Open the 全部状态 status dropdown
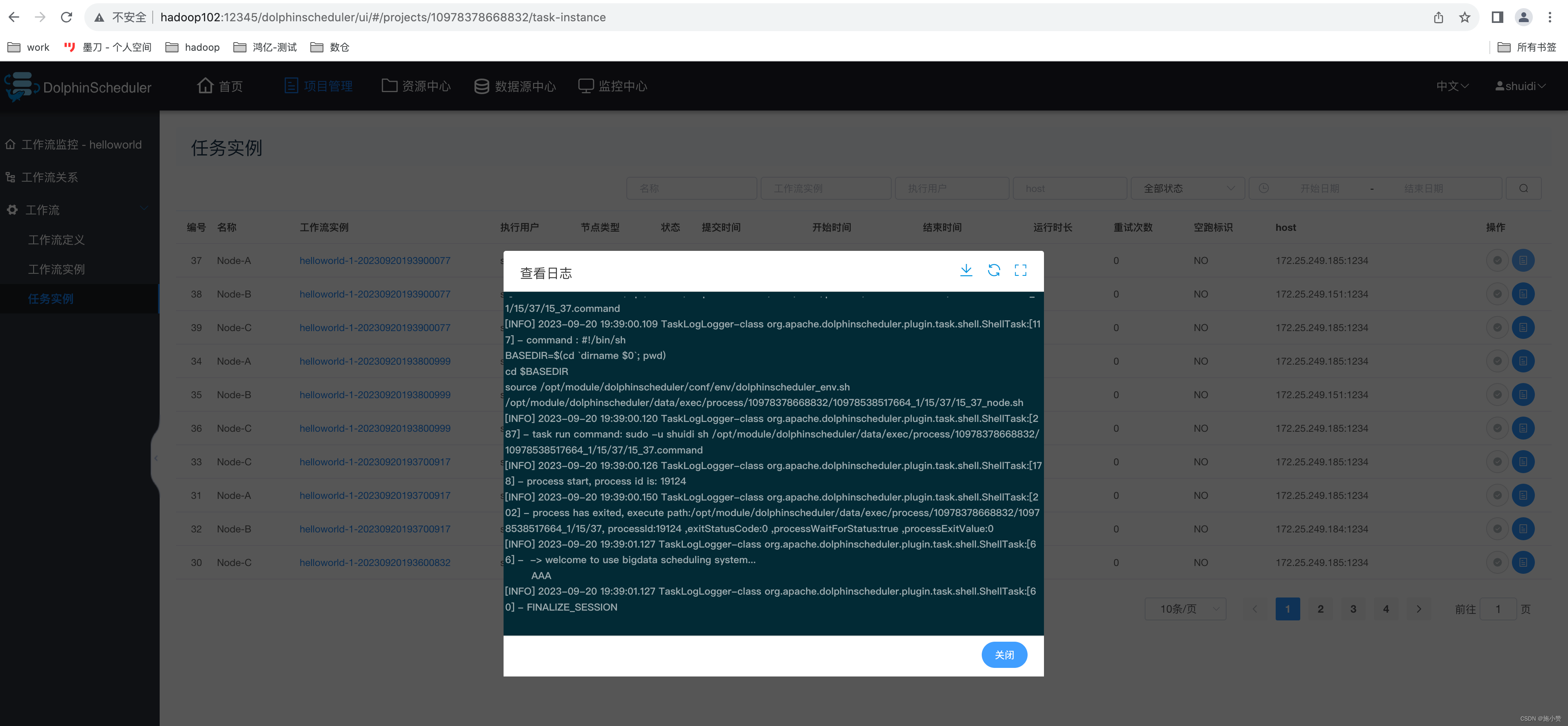This screenshot has width=1568, height=726. pos(1188,189)
